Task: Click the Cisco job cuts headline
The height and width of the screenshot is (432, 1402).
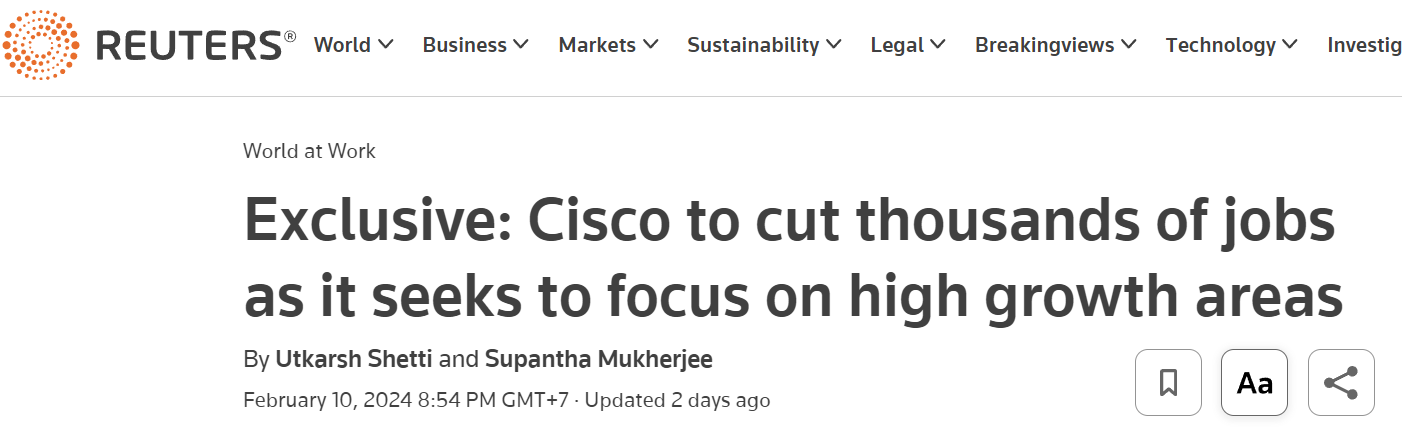Action: click(790, 259)
